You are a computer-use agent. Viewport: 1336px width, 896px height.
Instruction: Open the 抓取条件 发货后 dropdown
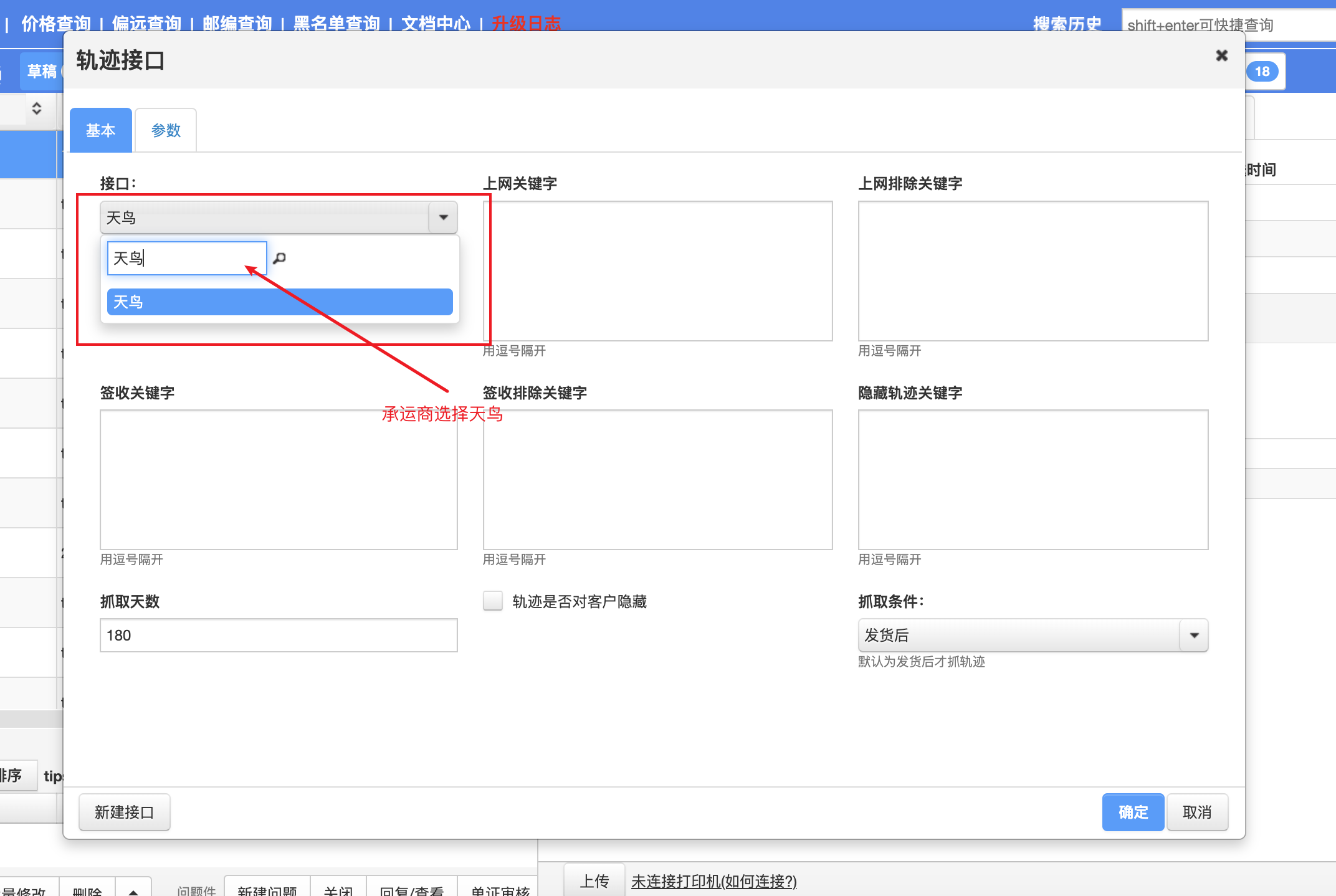pyautogui.click(x=1033, y=635)
